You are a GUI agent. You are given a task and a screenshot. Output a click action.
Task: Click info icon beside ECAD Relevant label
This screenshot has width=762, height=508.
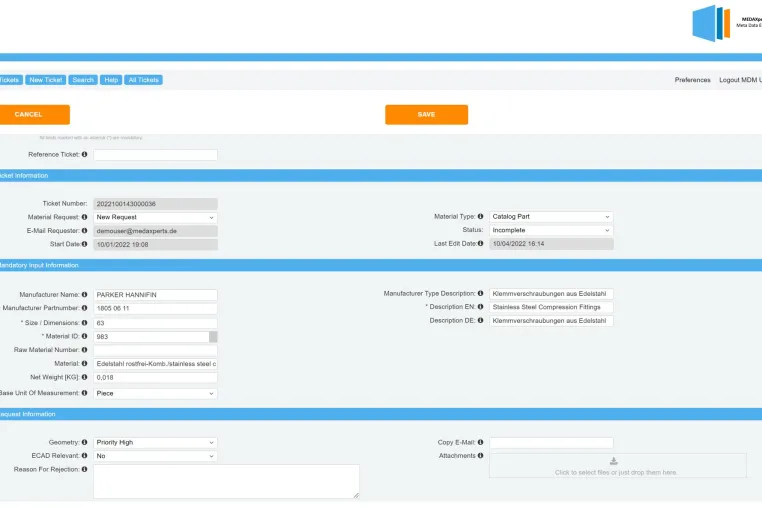[x=85, y=456]
